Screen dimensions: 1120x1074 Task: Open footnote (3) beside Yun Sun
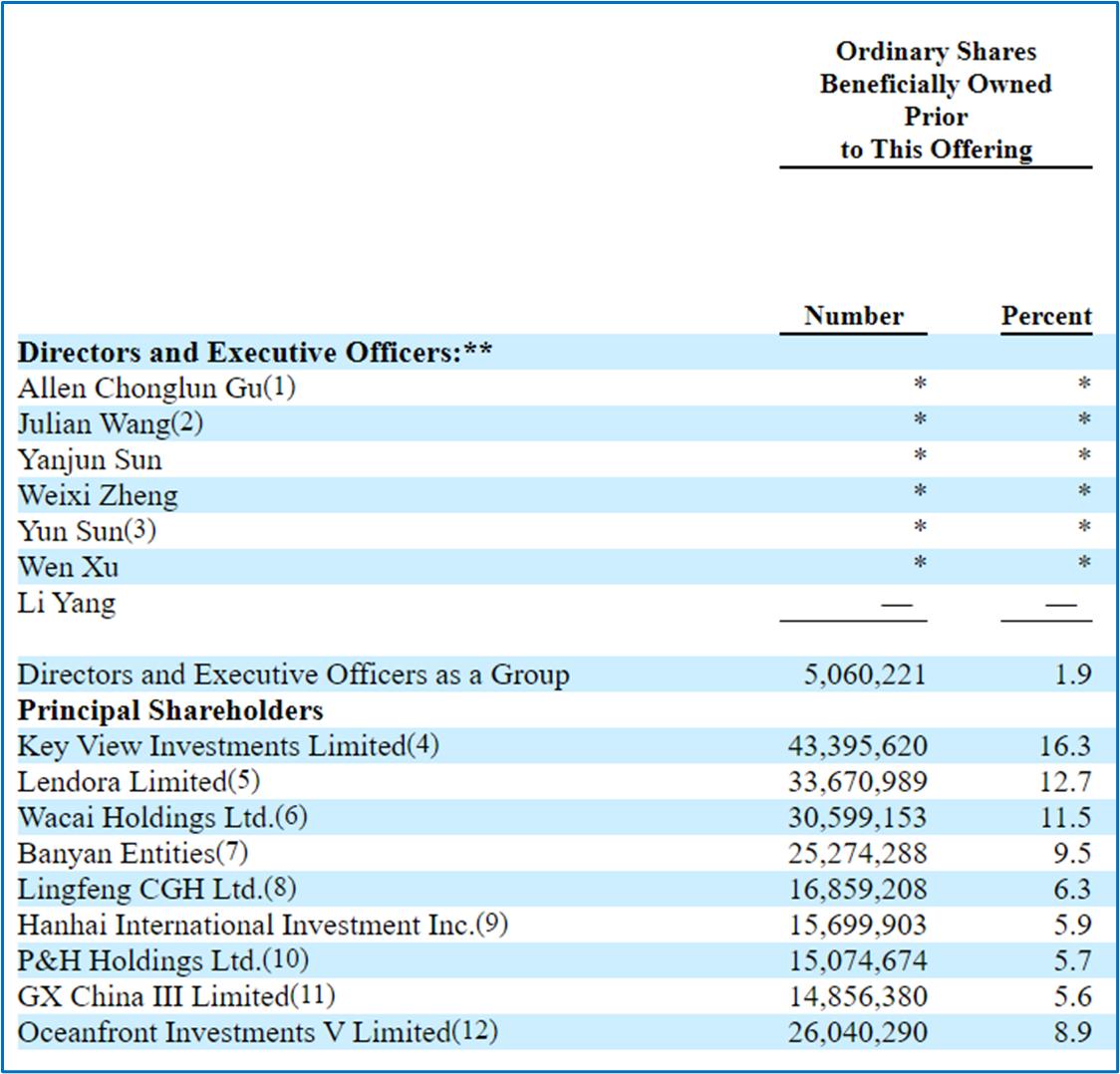pos(140,531)
